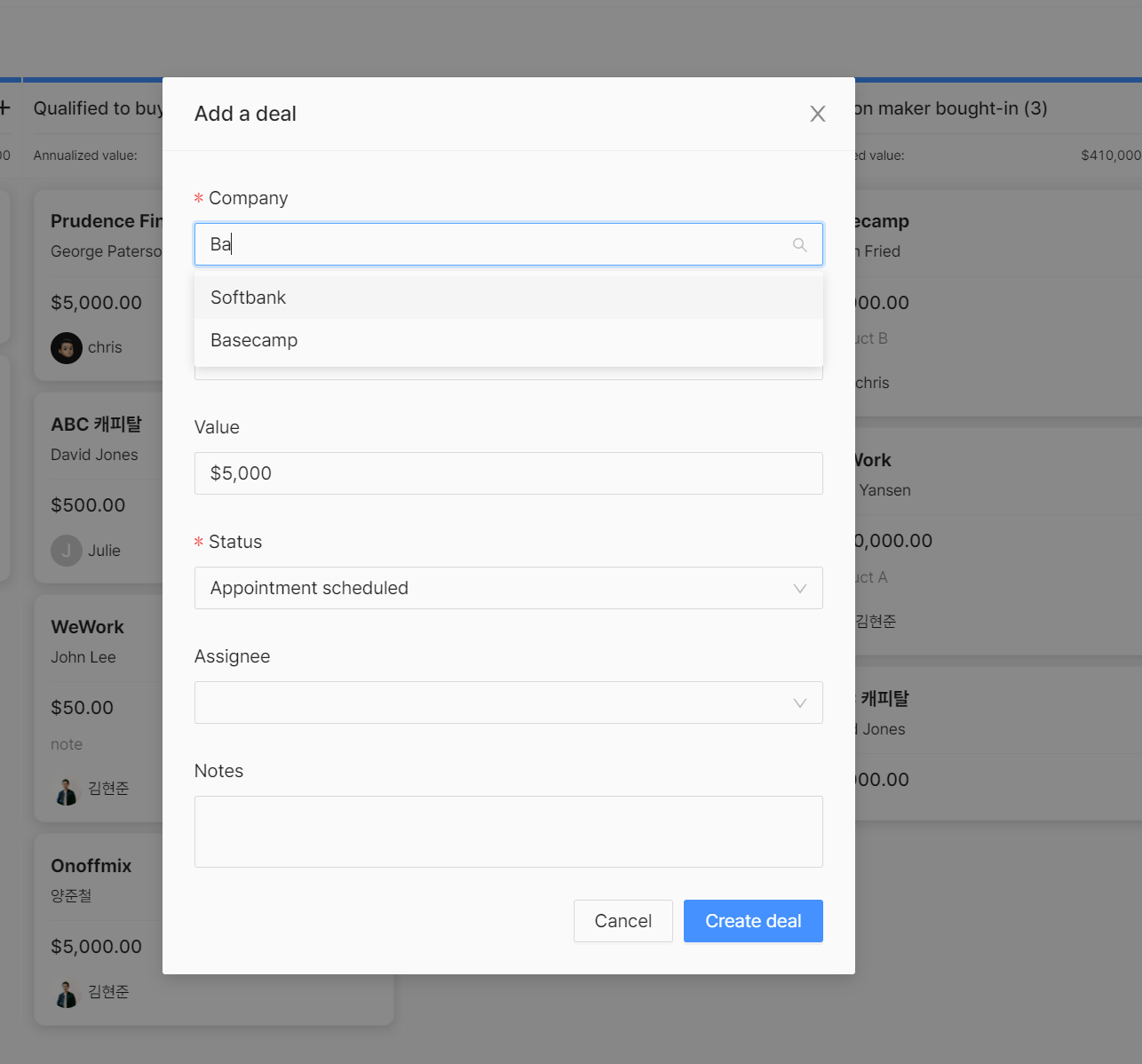
Task: Click the Create deal button
Action: pos(753,921)
